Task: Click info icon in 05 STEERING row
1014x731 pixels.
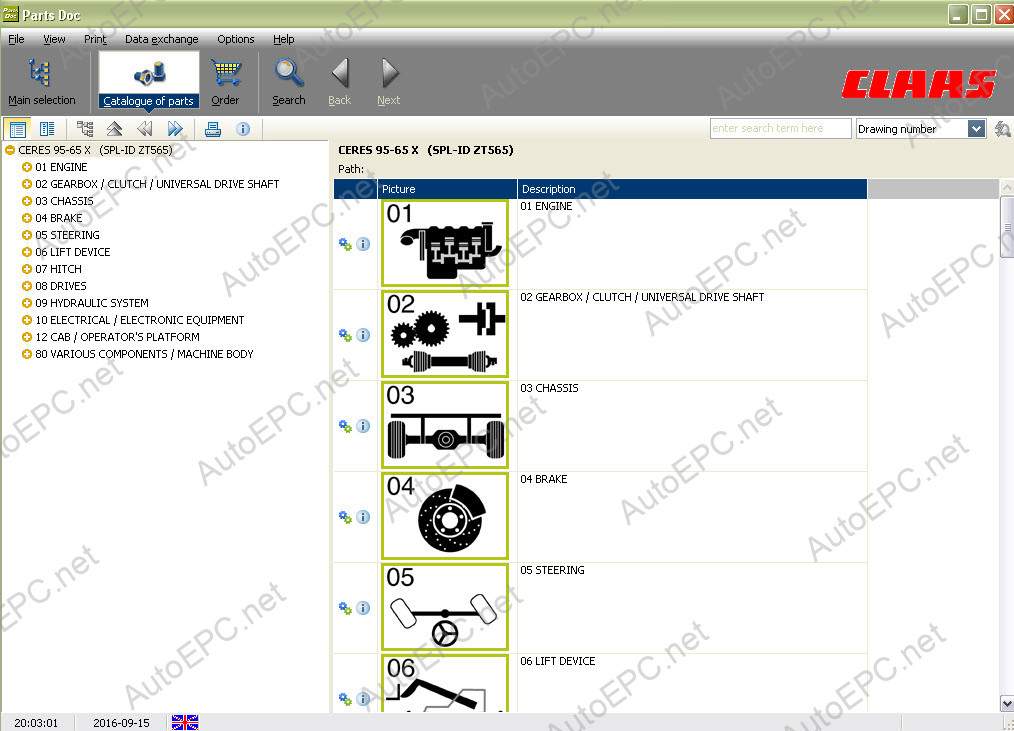Action: (363, 608)
